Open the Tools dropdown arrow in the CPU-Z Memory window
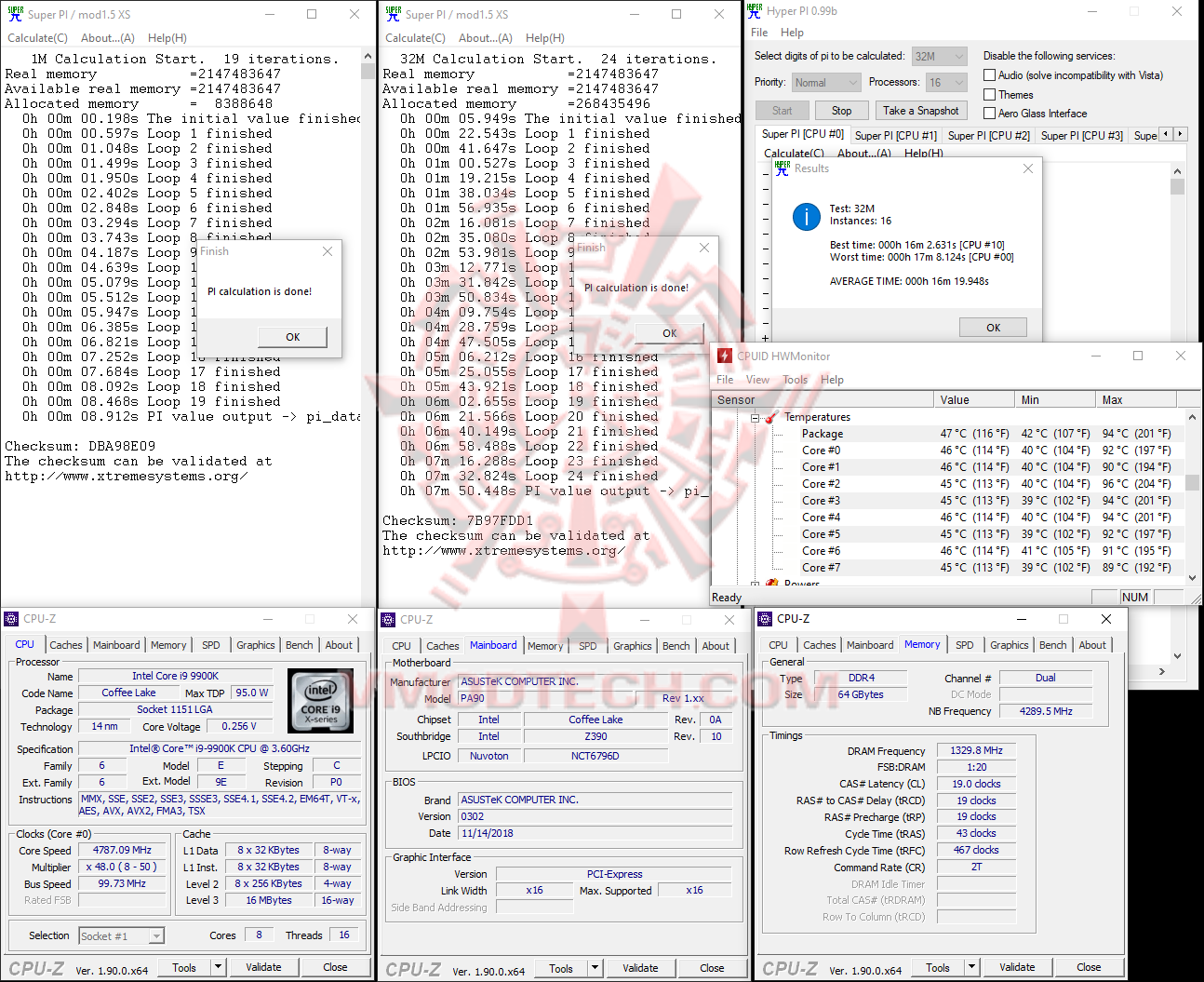 (971, 967)
